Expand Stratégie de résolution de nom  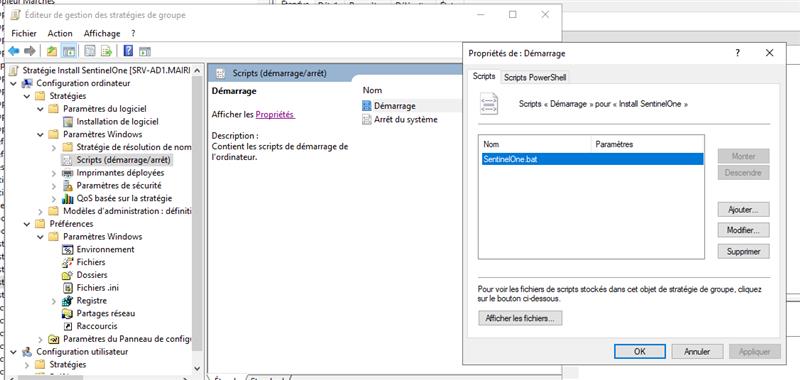(x=54, y=147)
